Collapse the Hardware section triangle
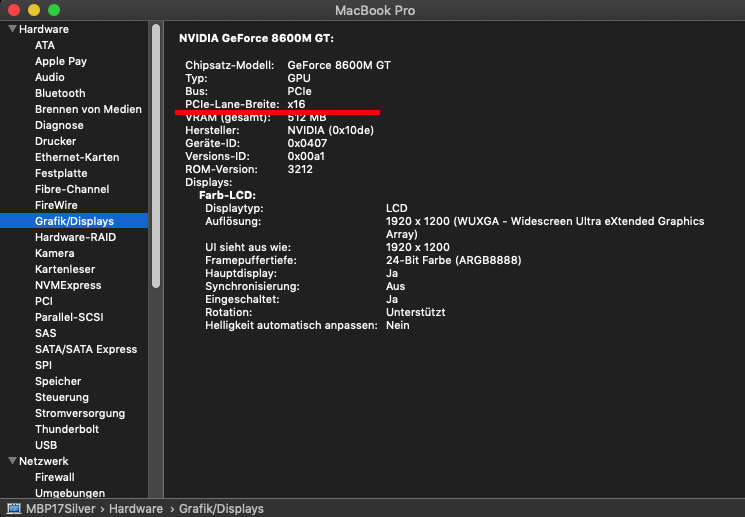Screen dimensions: 745x517 click(x=12, y=29)
